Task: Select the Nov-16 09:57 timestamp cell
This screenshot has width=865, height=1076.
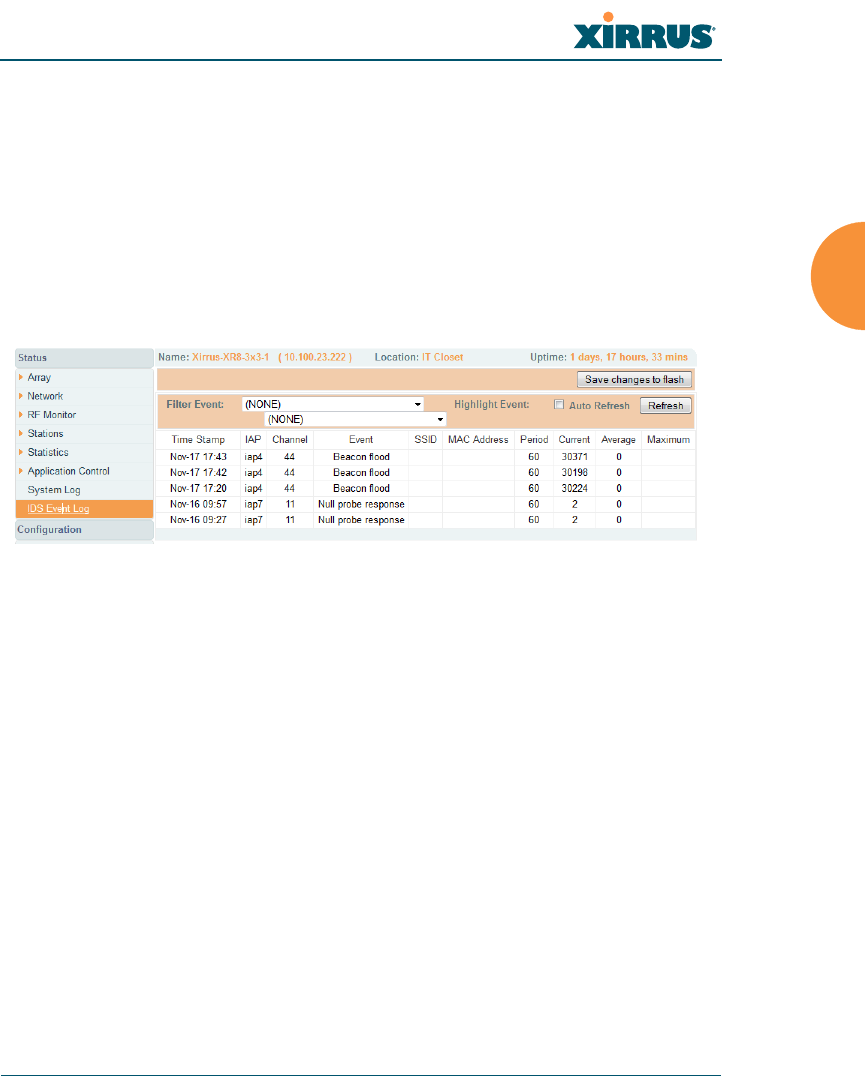Action: coord(198,504)
